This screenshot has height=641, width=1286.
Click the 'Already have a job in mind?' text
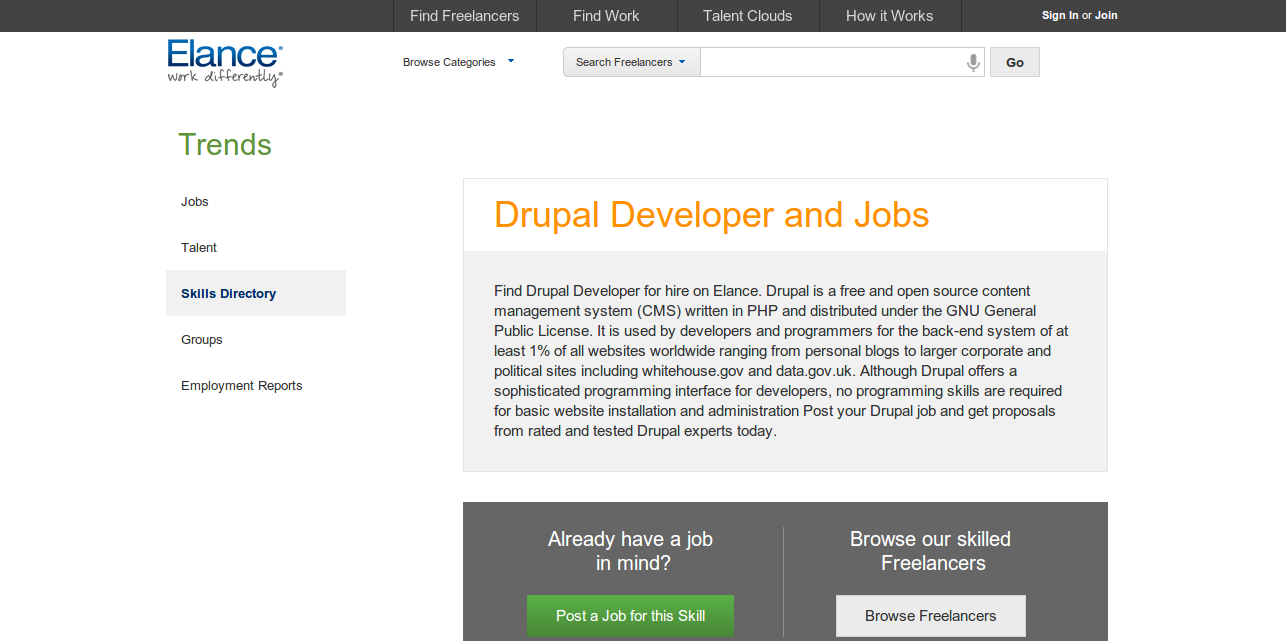630,551
